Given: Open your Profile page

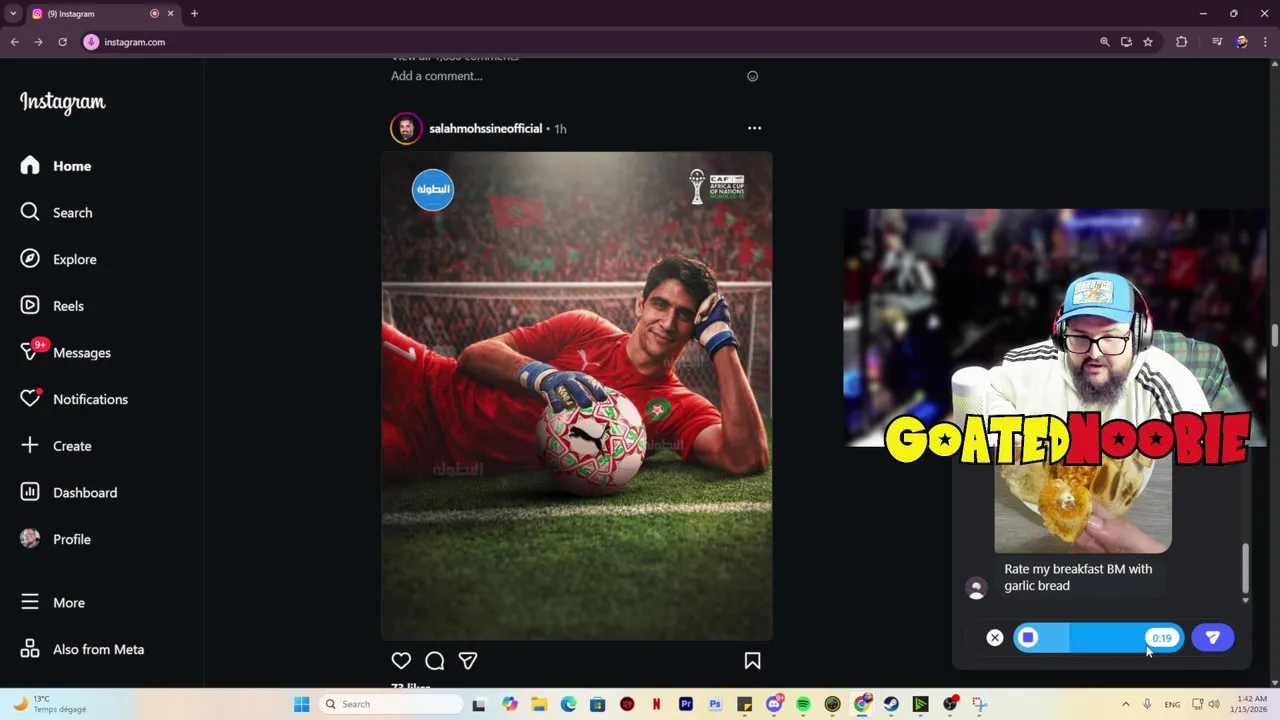Looking at the screenshot, I should point(56,539).
